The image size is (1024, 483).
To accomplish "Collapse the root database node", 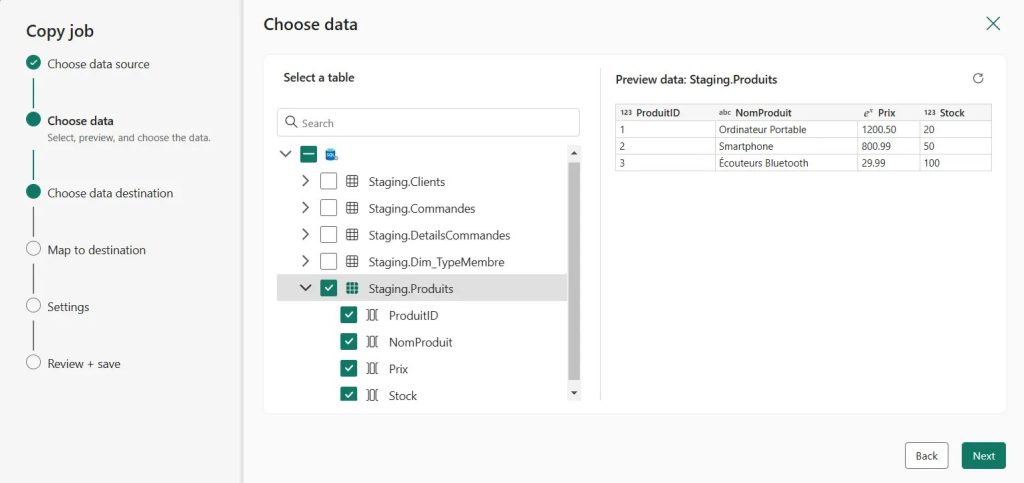I will click(x=285, y=155).
